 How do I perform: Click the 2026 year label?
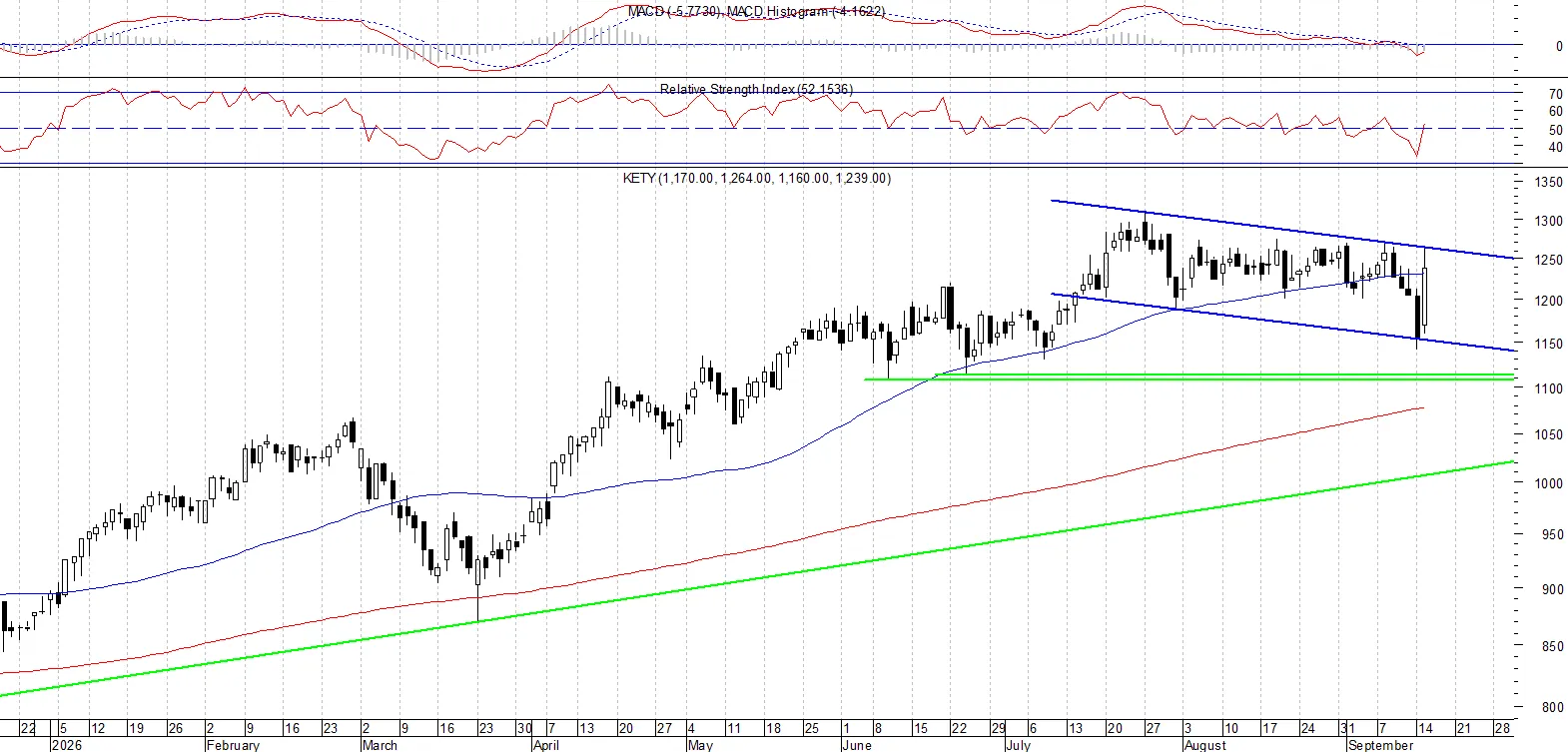[x=67, y=745]
